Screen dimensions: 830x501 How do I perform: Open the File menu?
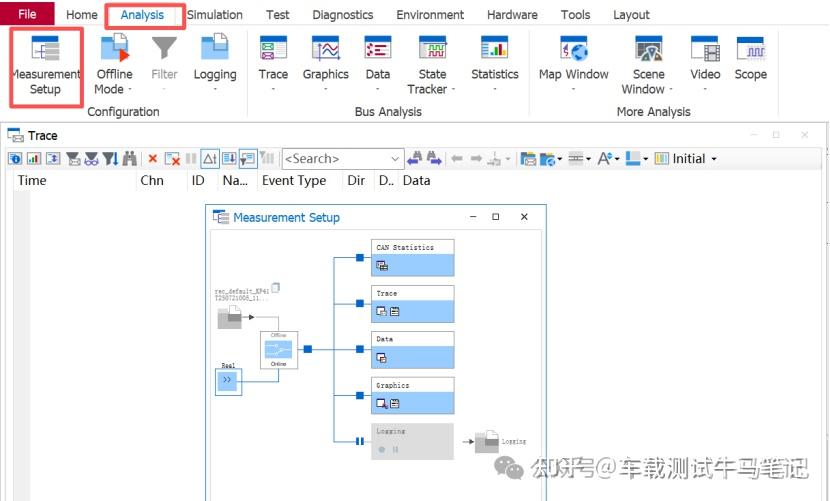27,14
